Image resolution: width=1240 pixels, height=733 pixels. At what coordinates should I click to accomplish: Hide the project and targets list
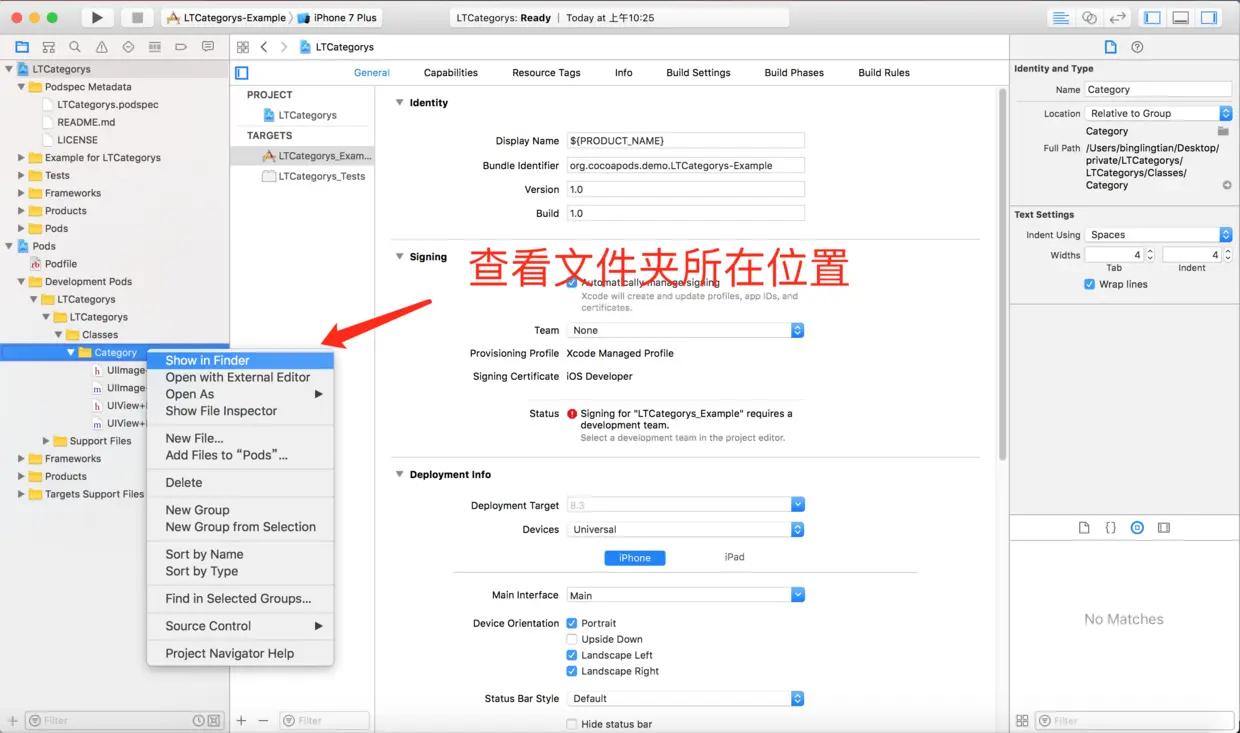[241, 73]
